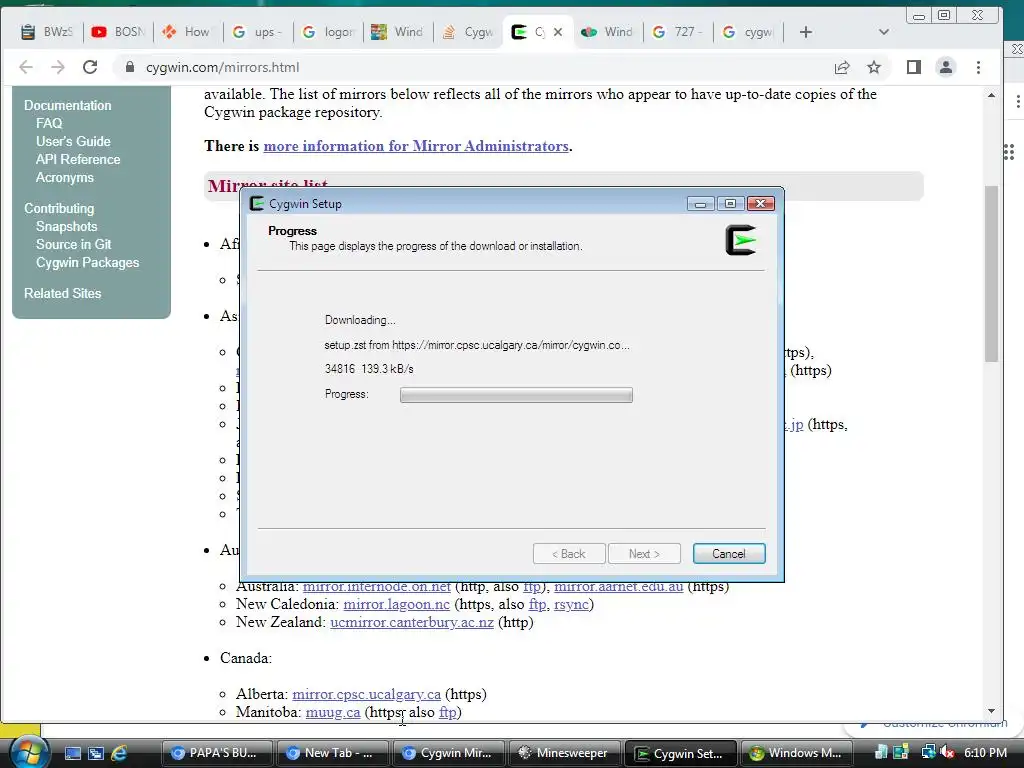This screenshot has height=768, width=1024.
Task: Click the Cygwin Setup progress bar
Action: point(516,394)
